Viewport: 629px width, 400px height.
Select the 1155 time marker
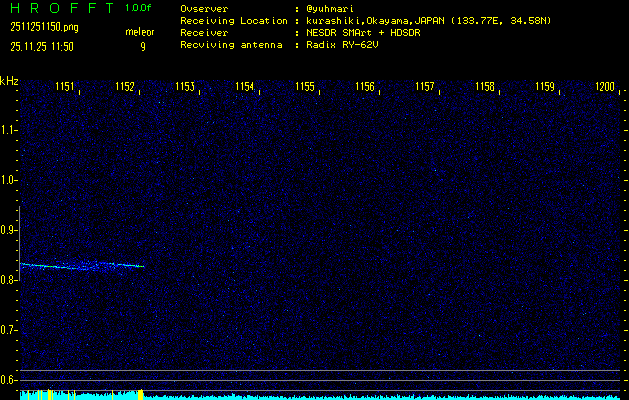(x=305, y=87)
